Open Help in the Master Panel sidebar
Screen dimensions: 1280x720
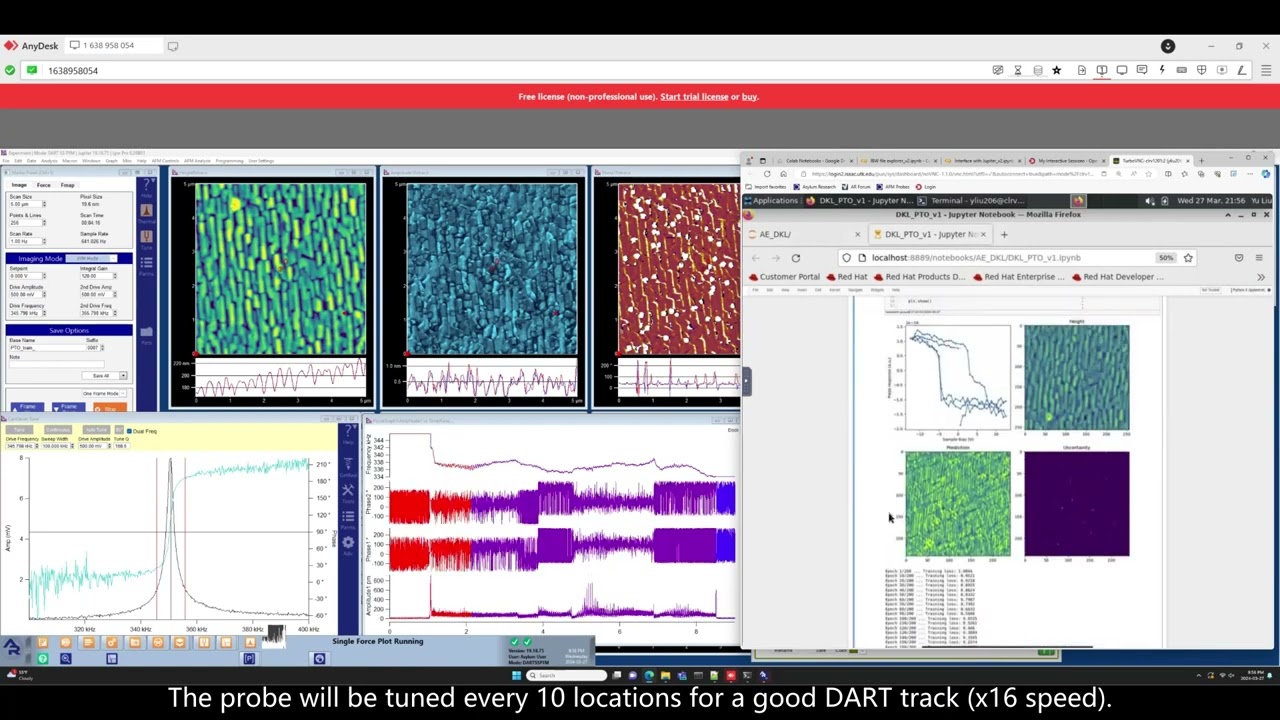point(147,187)
